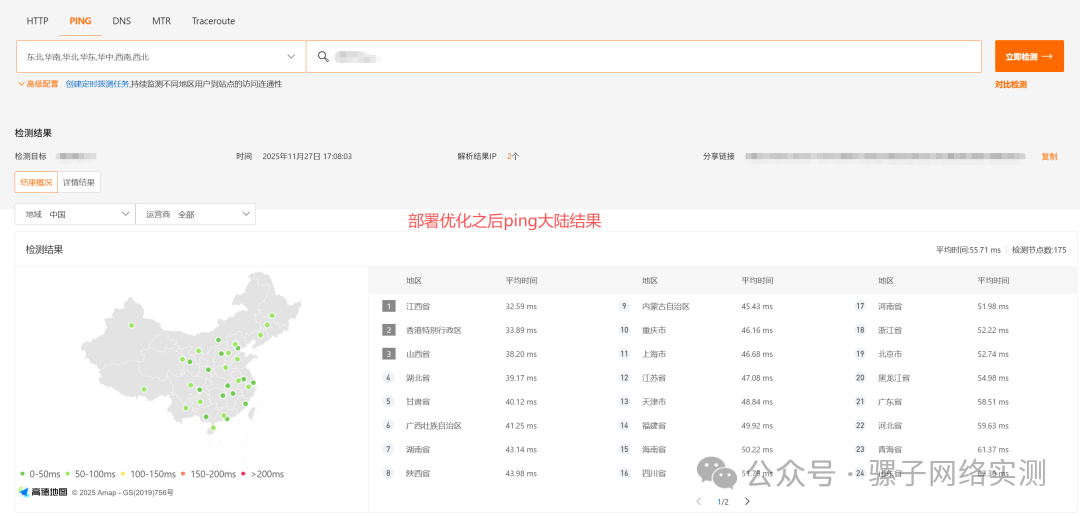1080x516 pixels.
Task: Expand 高级配置 options
Action: 39,84
